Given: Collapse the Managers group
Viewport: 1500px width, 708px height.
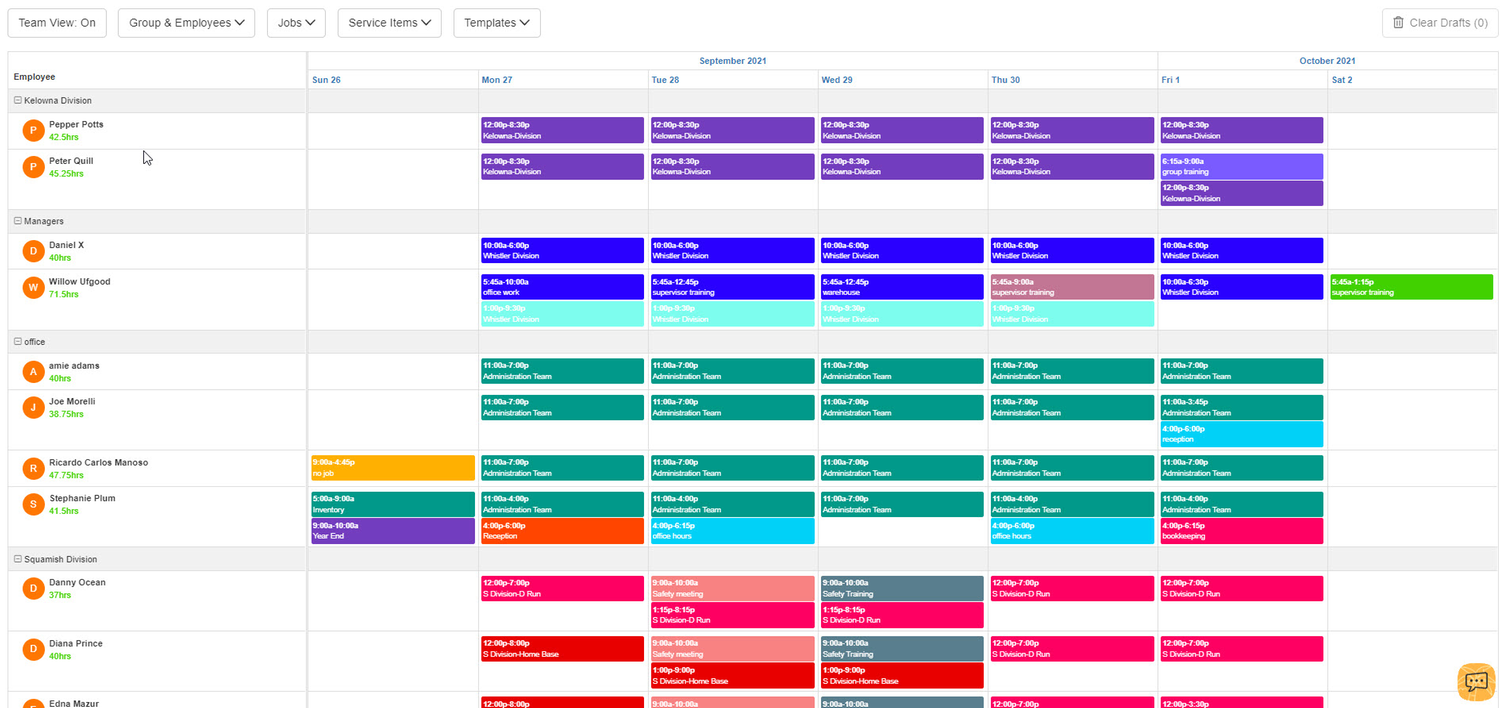Looking at the screenshot, I should click(x=17, y=221).
